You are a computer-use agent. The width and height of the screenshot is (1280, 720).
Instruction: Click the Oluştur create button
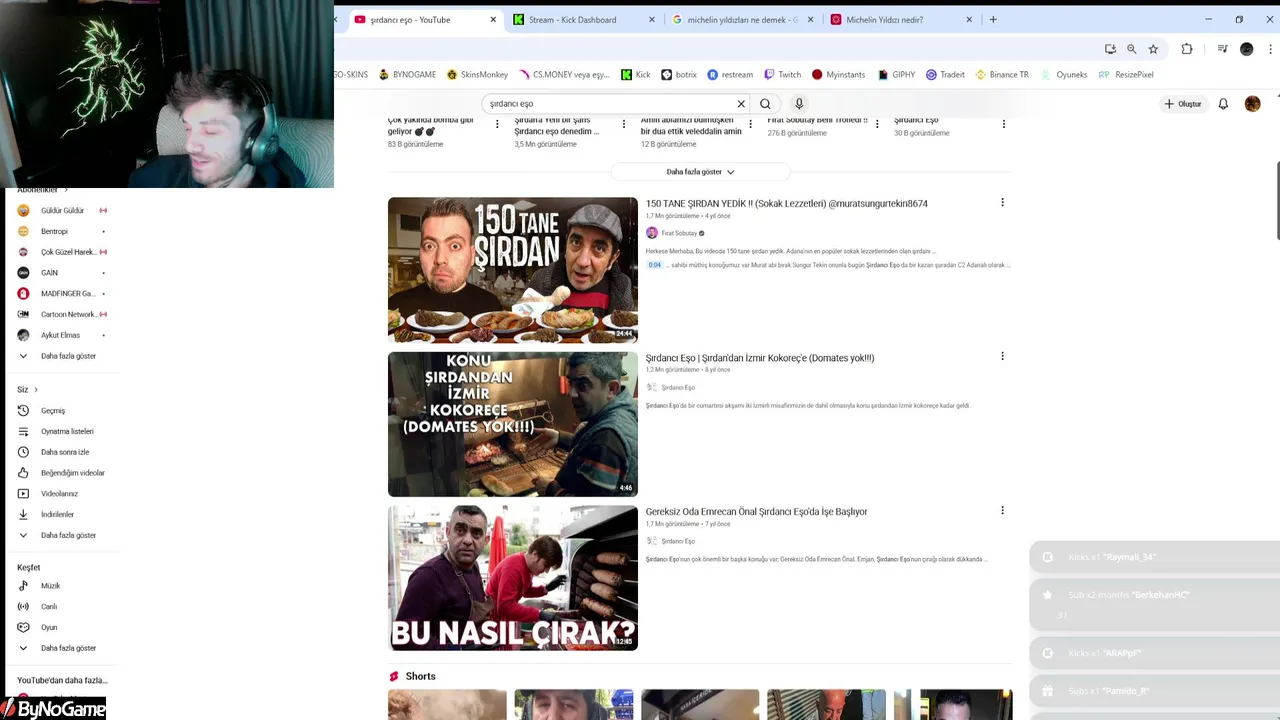coord(1182,104)
